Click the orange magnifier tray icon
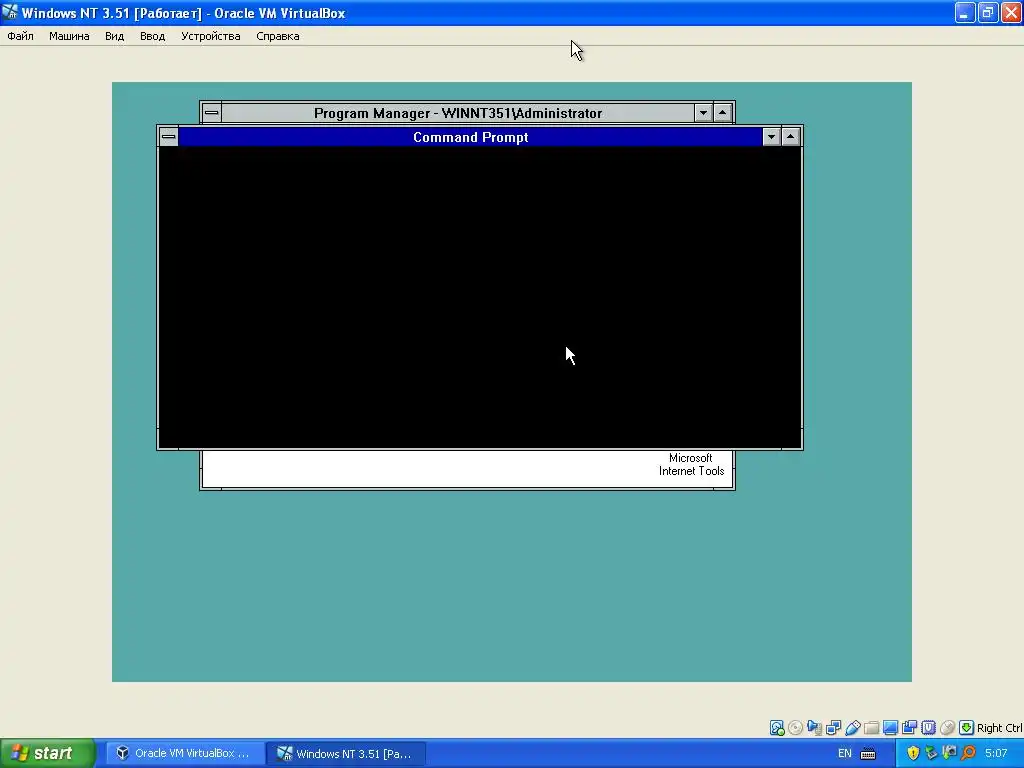The width and height of the screenshot is (1024, 768). 968,753
